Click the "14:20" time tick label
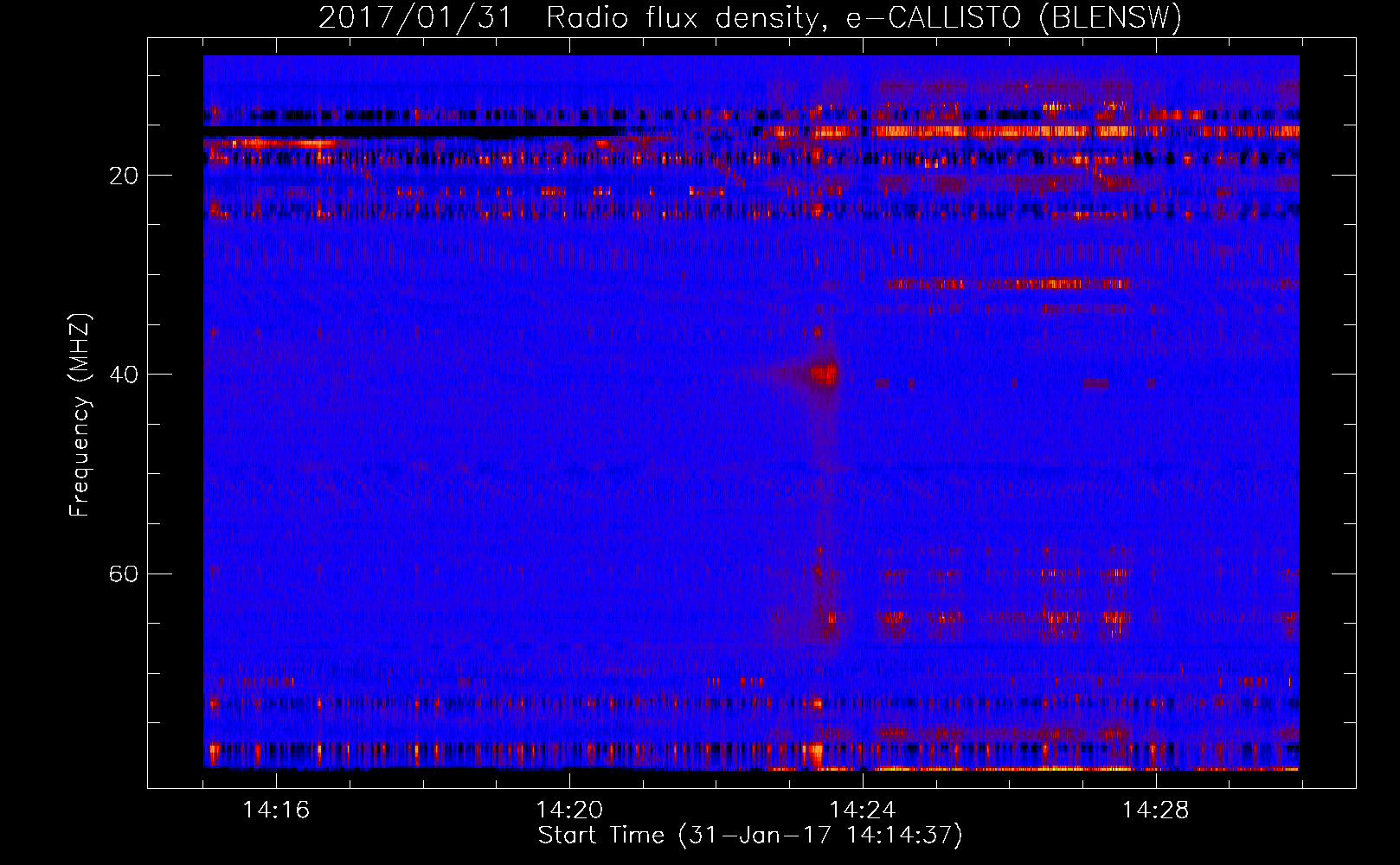The height and width of the screenshot is (865, 1400). point(569,810)
